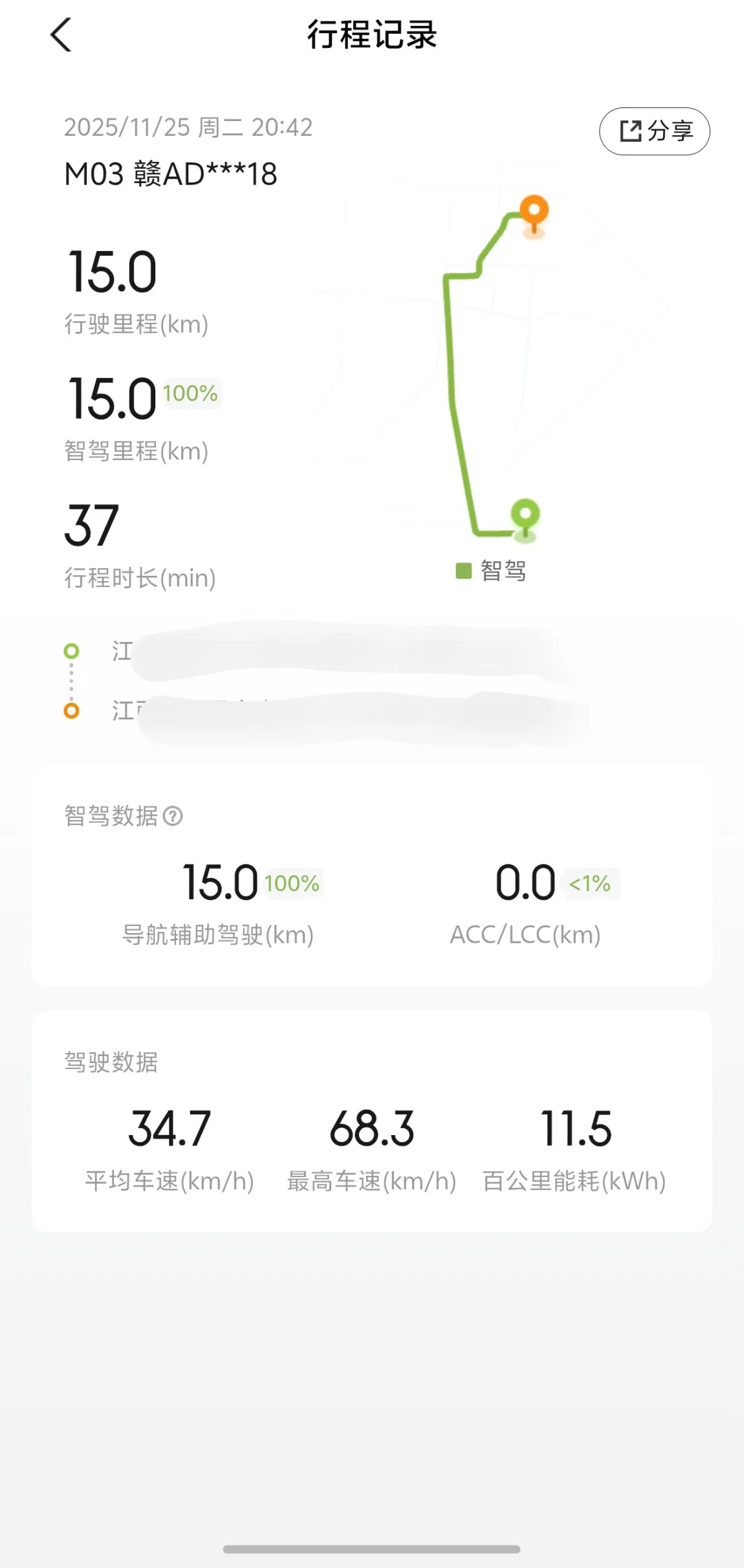This screenshot has width=744, height=1568.
Task: Tap the 百公里能耗 11.5 value
Action: (575, 1129)
